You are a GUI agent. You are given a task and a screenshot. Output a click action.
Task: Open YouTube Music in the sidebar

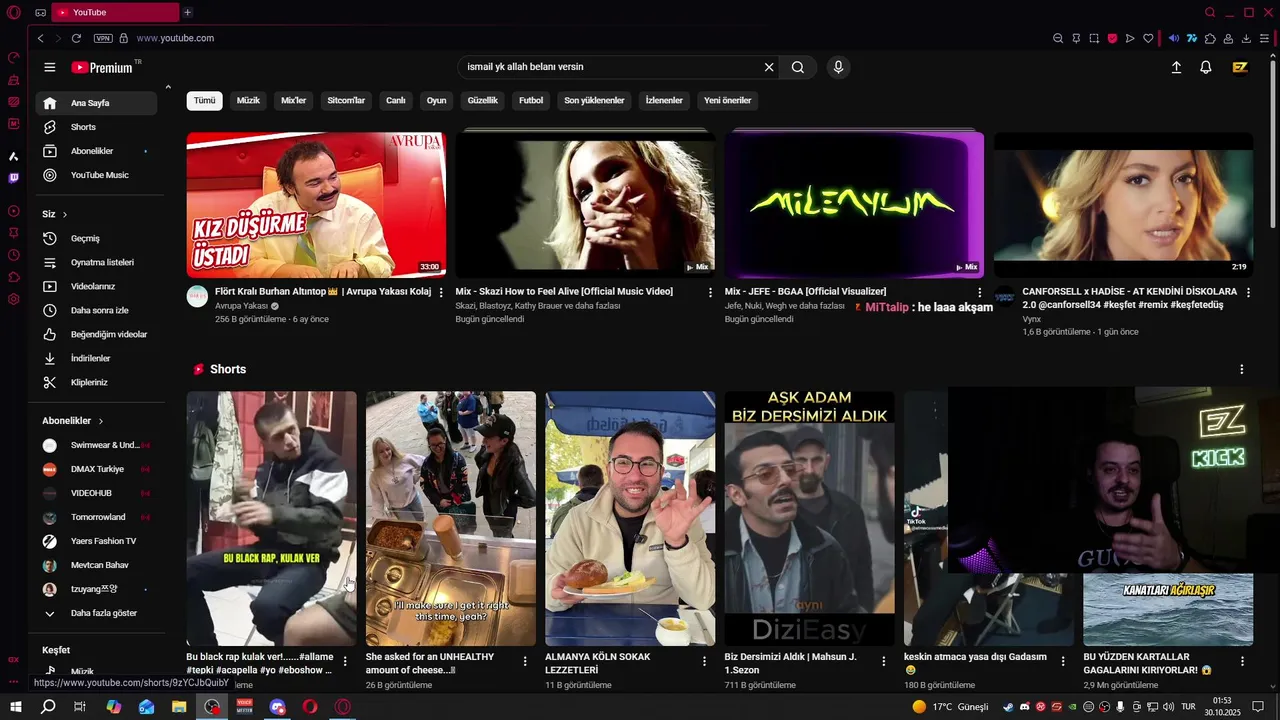point(96,175)
